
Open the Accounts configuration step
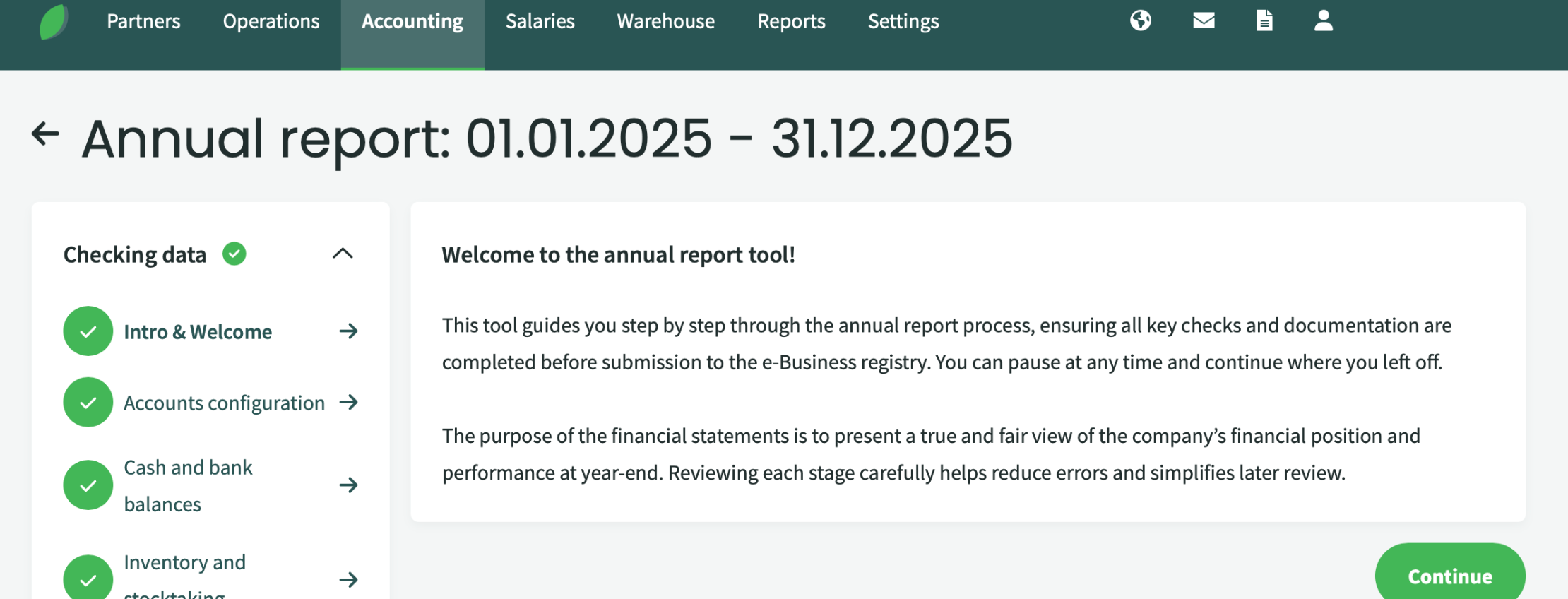click(225, 403)
